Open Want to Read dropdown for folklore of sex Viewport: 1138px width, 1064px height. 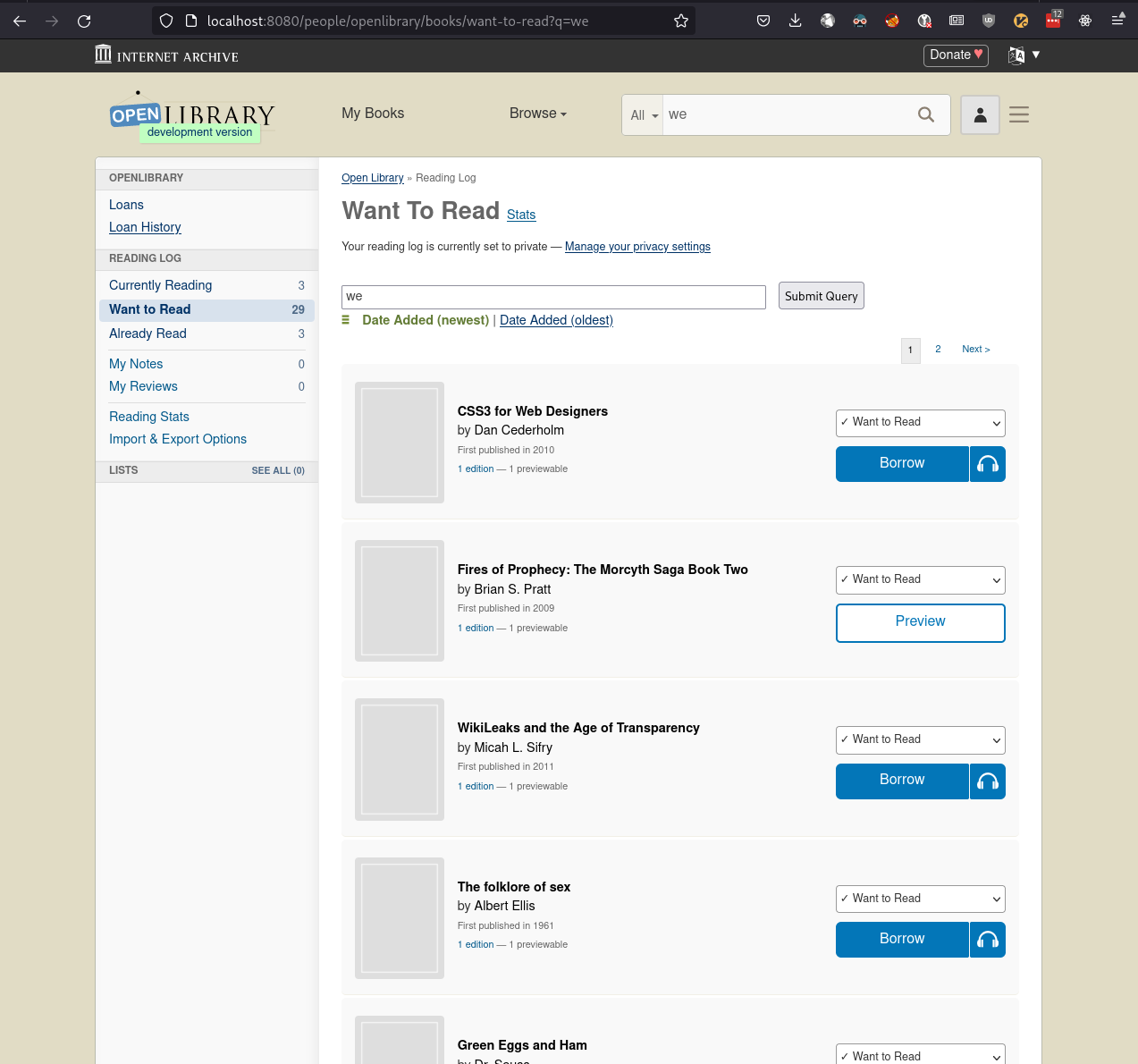[x=921, y=899]
